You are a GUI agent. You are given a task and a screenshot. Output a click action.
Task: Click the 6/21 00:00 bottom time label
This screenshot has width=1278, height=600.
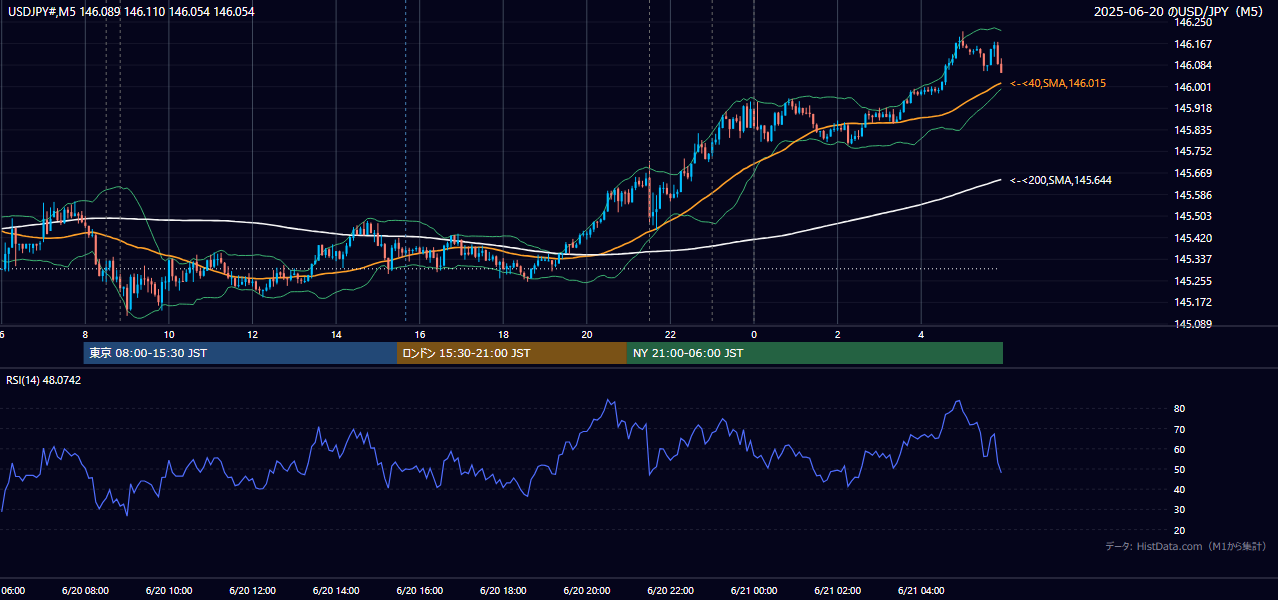[x=753, y=591]
